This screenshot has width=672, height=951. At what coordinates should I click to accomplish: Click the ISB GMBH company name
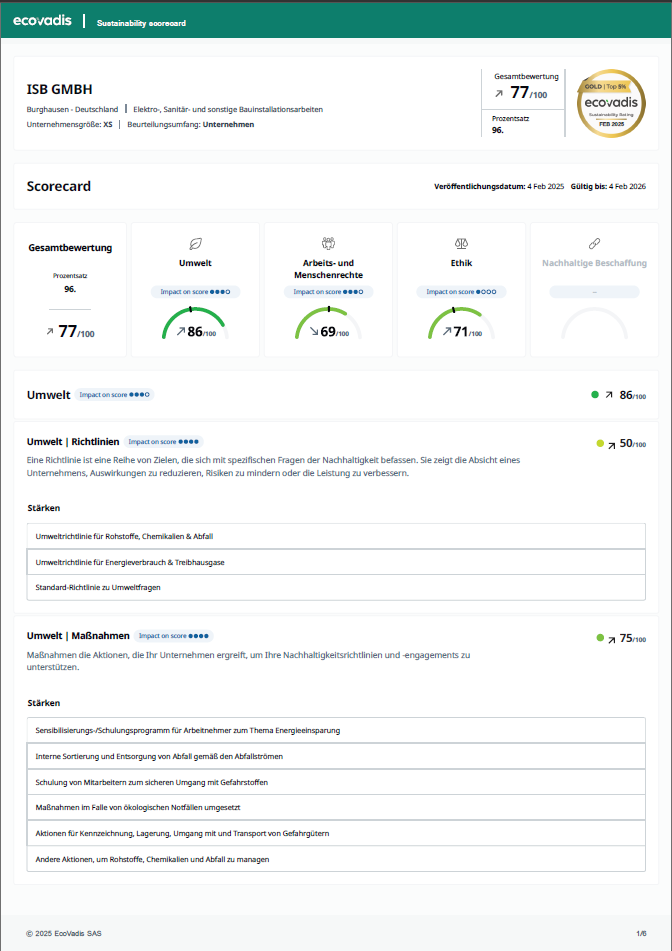59,89
